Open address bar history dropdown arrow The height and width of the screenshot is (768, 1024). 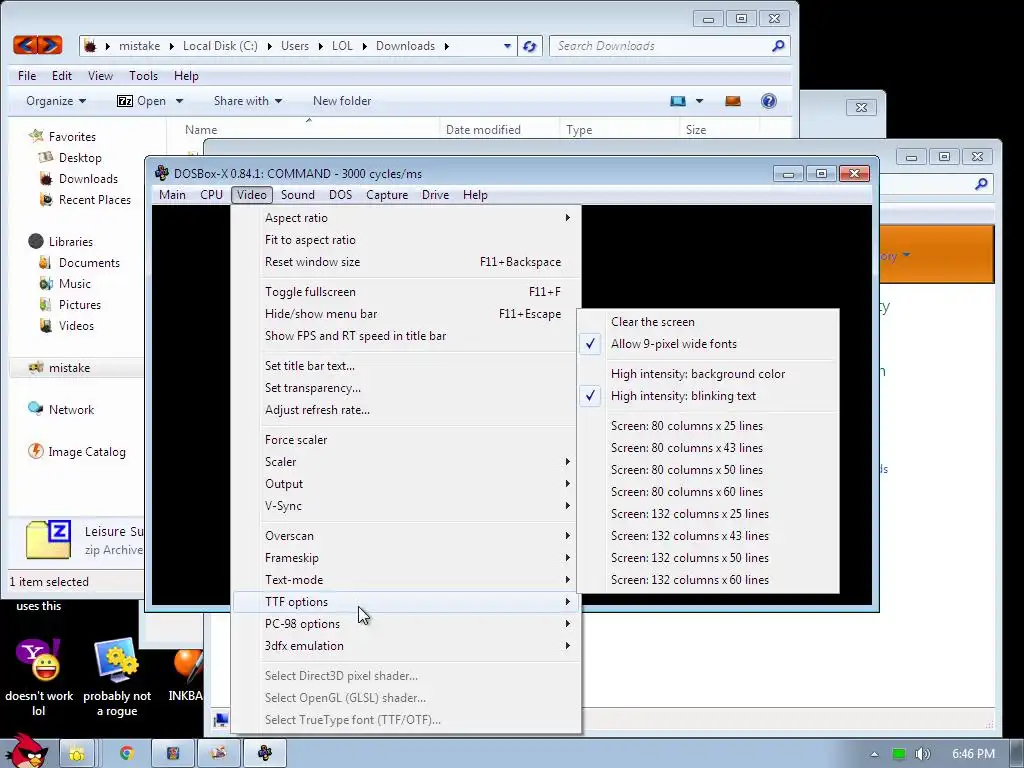pyautogui.click(x=507, y=46)
